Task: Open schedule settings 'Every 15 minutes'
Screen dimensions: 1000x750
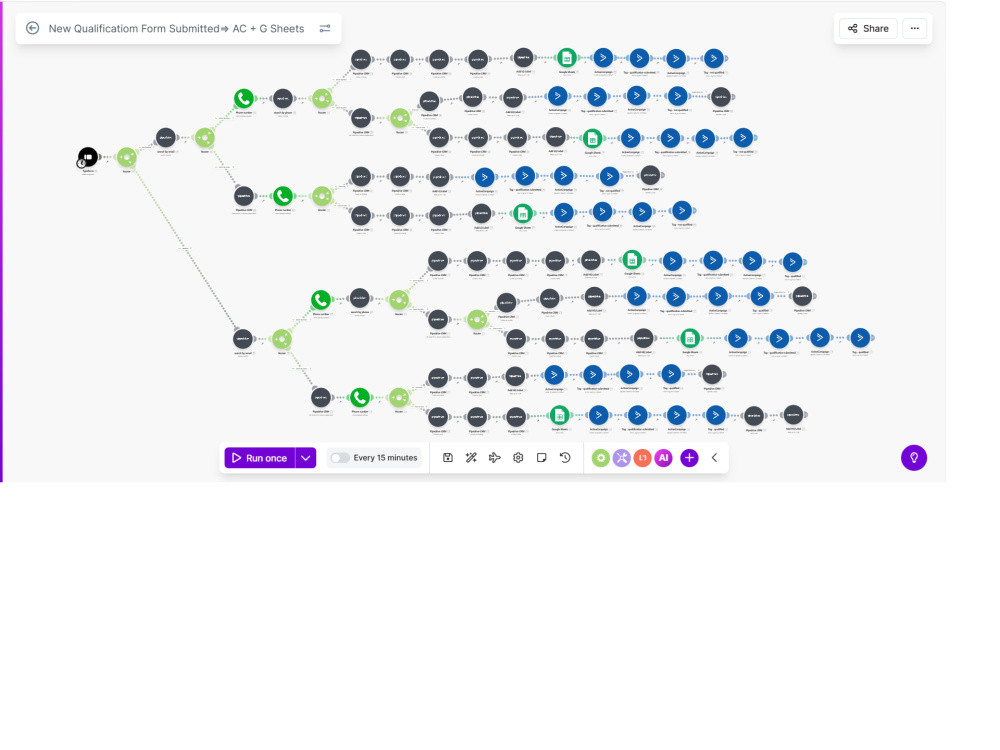Action: coord(385,458)
